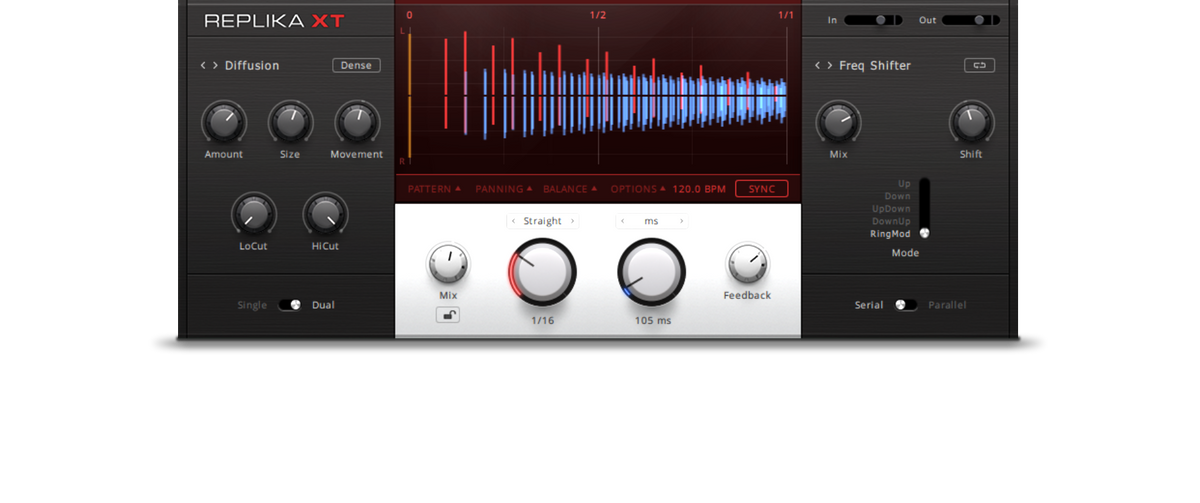The width and height of the screenshot is (1200, 503).
Task: Toggle the link icon beside Freq Shifter
Action: (x=979, y=66)
